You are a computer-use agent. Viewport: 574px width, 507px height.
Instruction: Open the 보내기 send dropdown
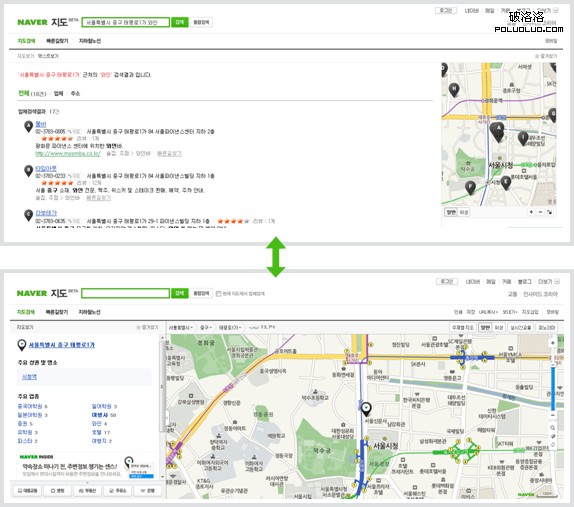click(509, 312)
